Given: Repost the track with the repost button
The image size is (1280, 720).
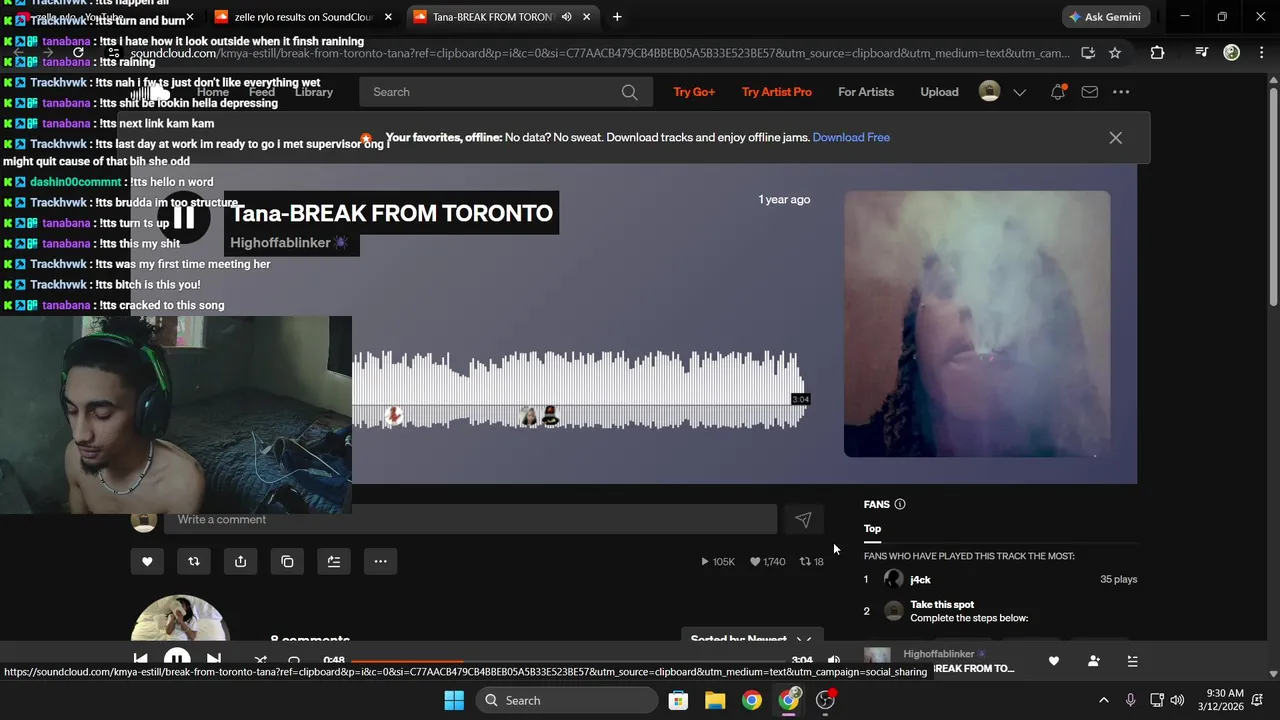Looking at the screenshot, I should click(194, 562).
